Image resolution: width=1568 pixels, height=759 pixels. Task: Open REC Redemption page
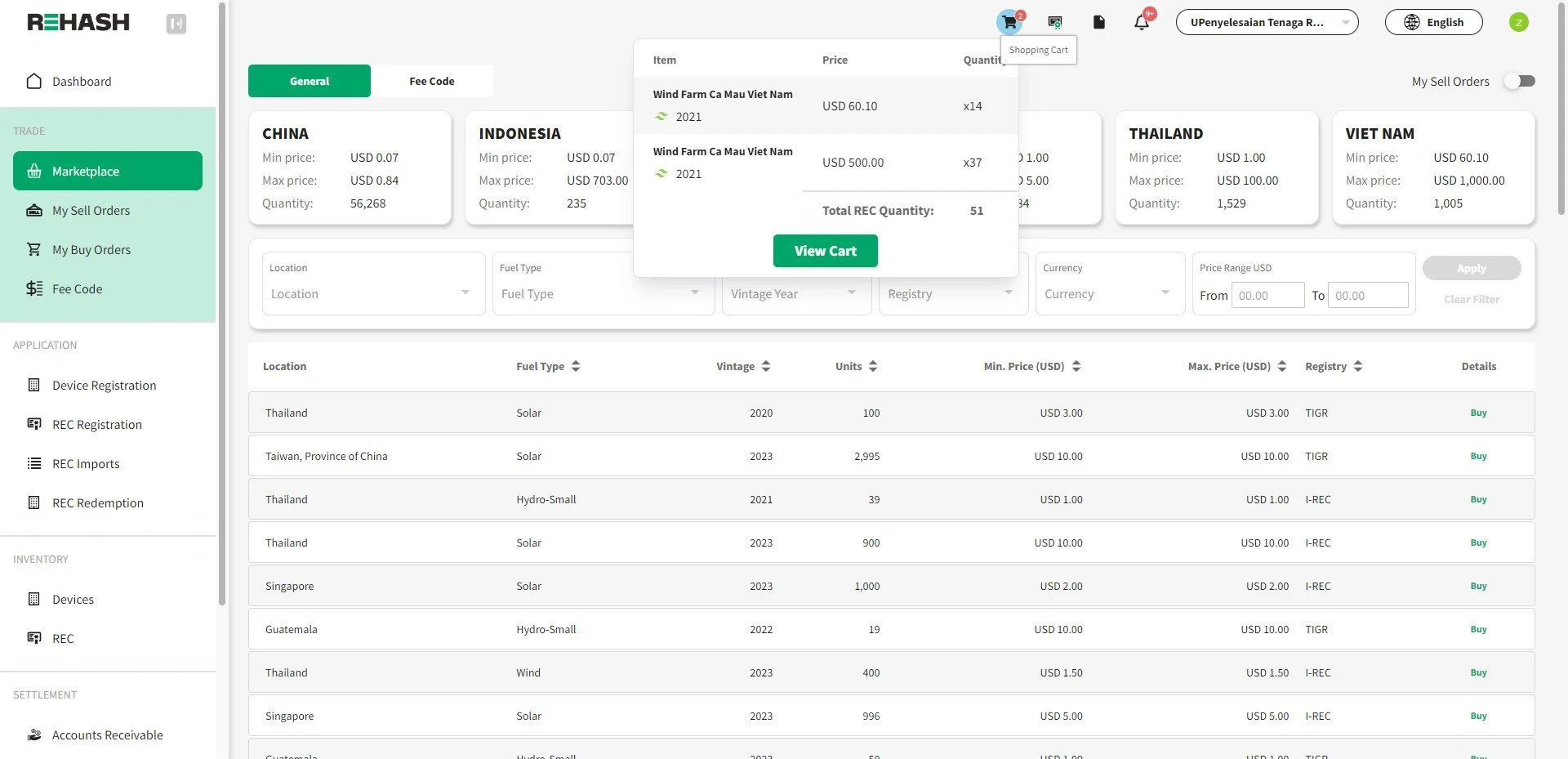click(108, 502)
